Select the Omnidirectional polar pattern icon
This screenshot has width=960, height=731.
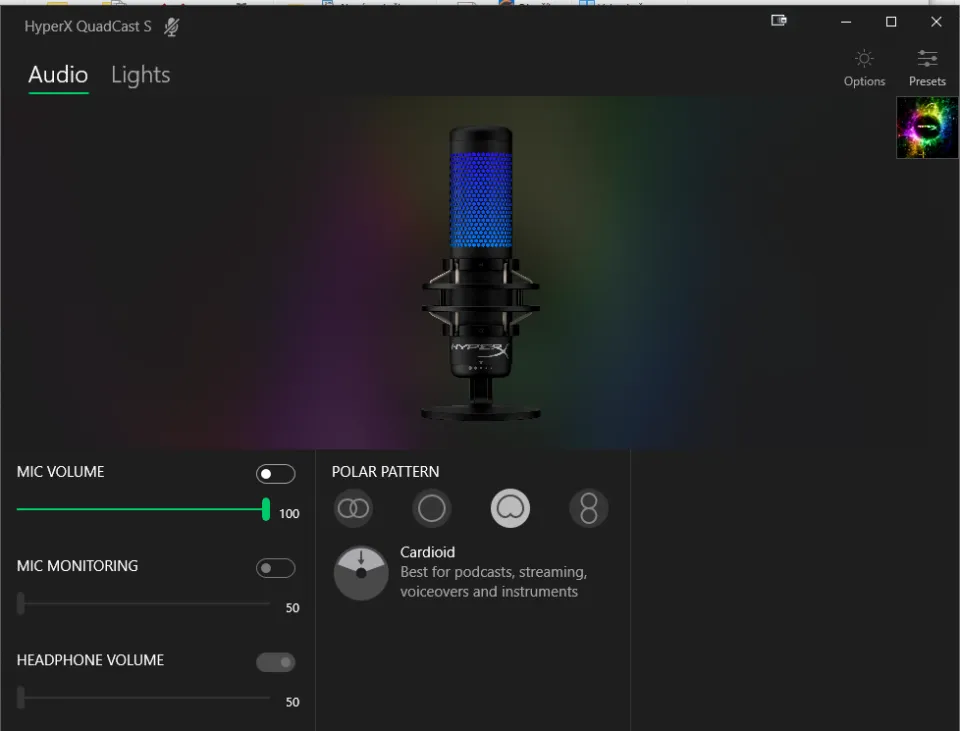tap(432, 508)
